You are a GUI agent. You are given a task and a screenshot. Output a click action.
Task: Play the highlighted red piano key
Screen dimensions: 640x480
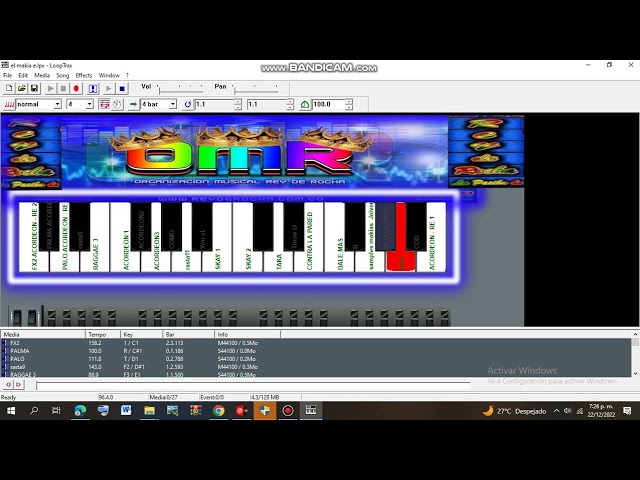click(x=401, y=260)
